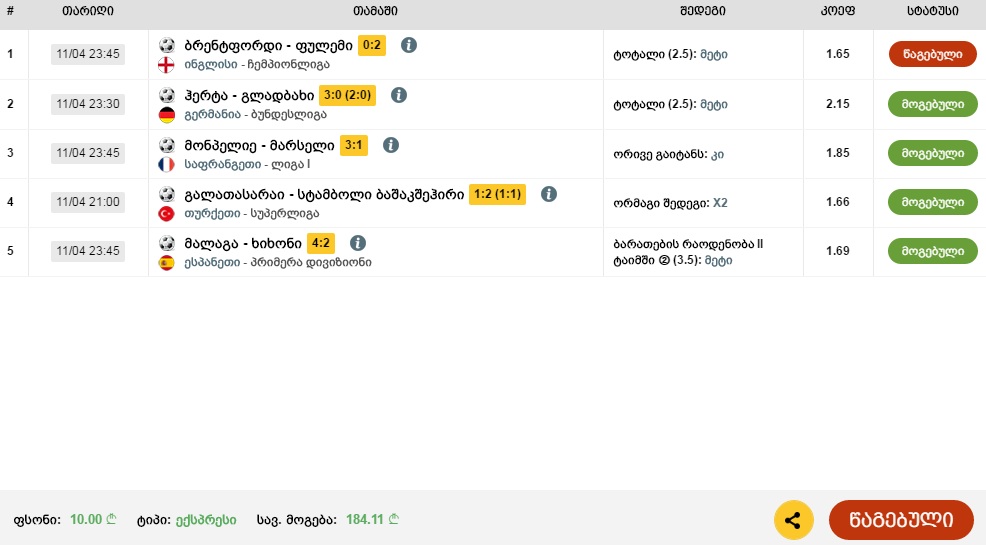Click მოგებული status for მონპელიე row
Viewport: 986px width, 545px height.
pyautogui.click(x=933, y=153)
